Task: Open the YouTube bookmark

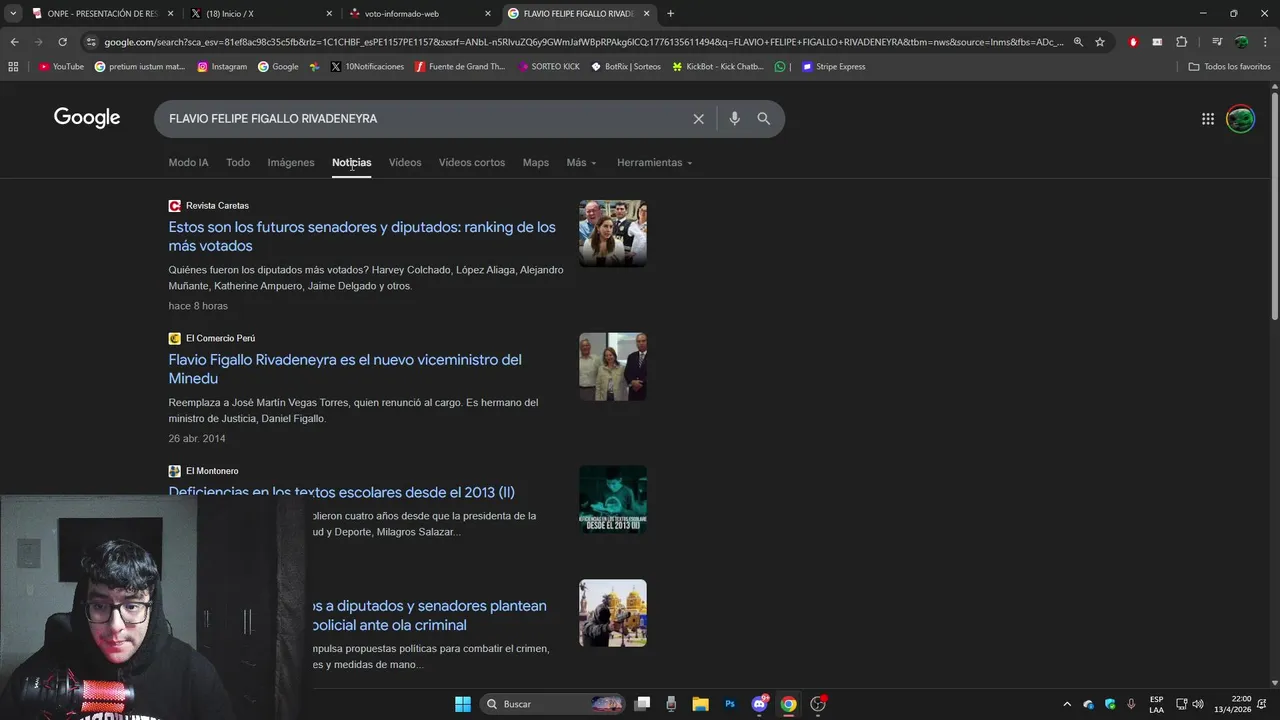Action: click(x=61, y=67)
